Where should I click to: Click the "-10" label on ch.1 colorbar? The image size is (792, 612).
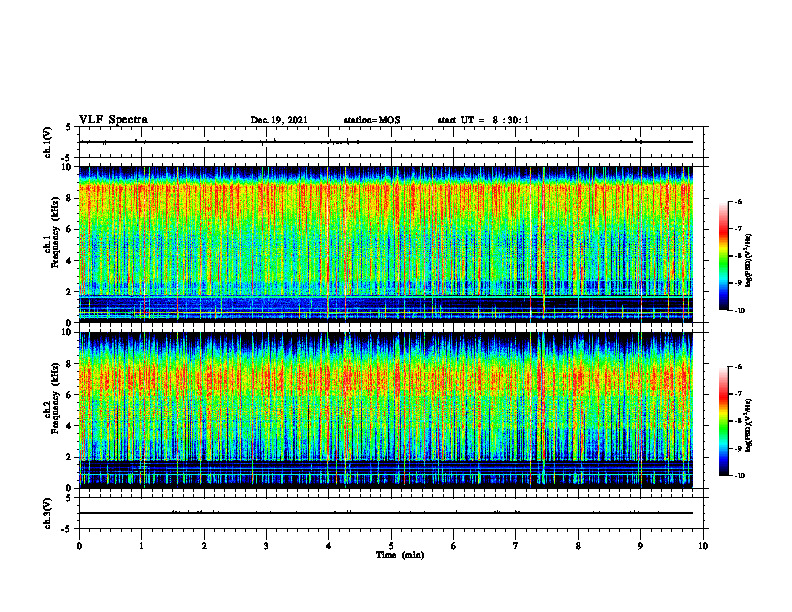(739, 311)
